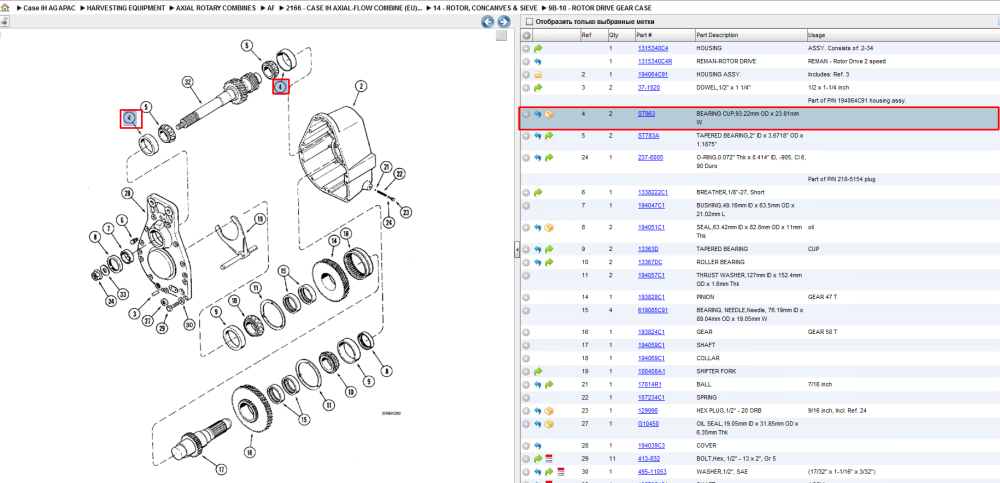Click the green arrow for SHIFTER FORK
The width and height of the screenshot is (1000, 483).
click(x=538, y=371)
